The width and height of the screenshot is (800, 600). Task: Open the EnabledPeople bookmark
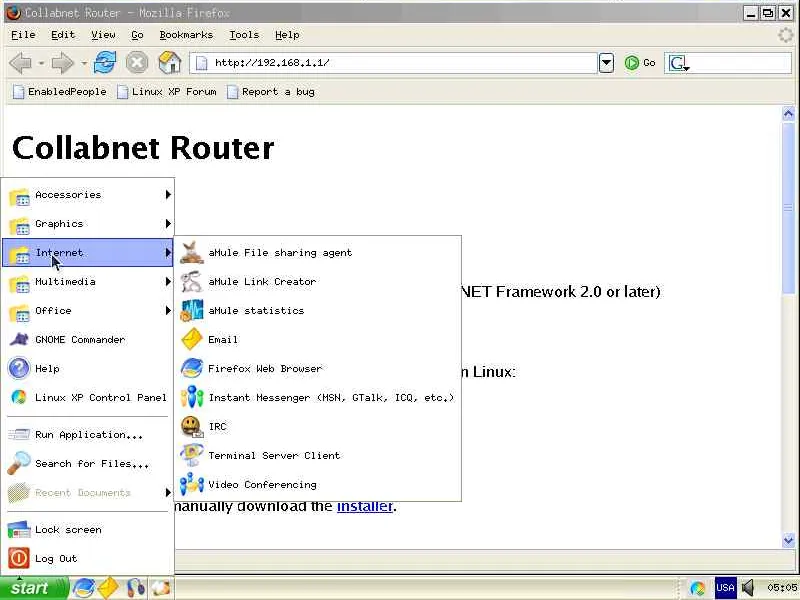[x=60, y=92]
